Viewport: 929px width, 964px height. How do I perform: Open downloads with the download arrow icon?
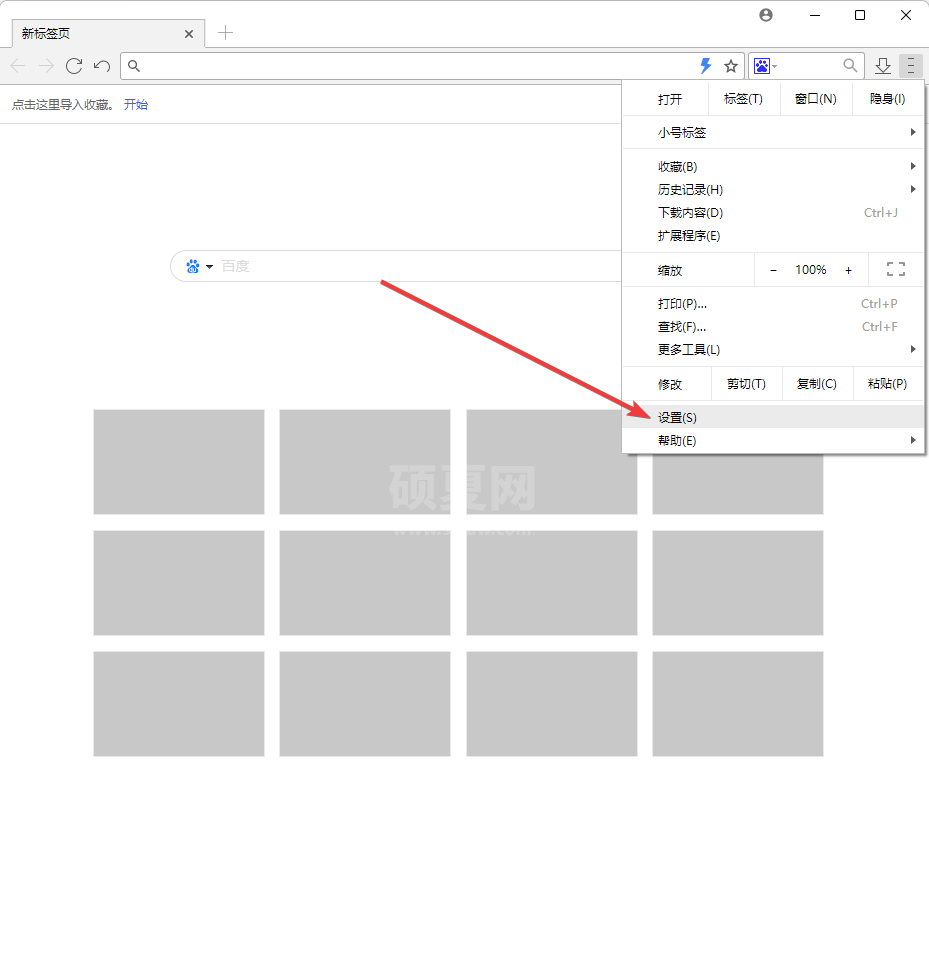883,66
